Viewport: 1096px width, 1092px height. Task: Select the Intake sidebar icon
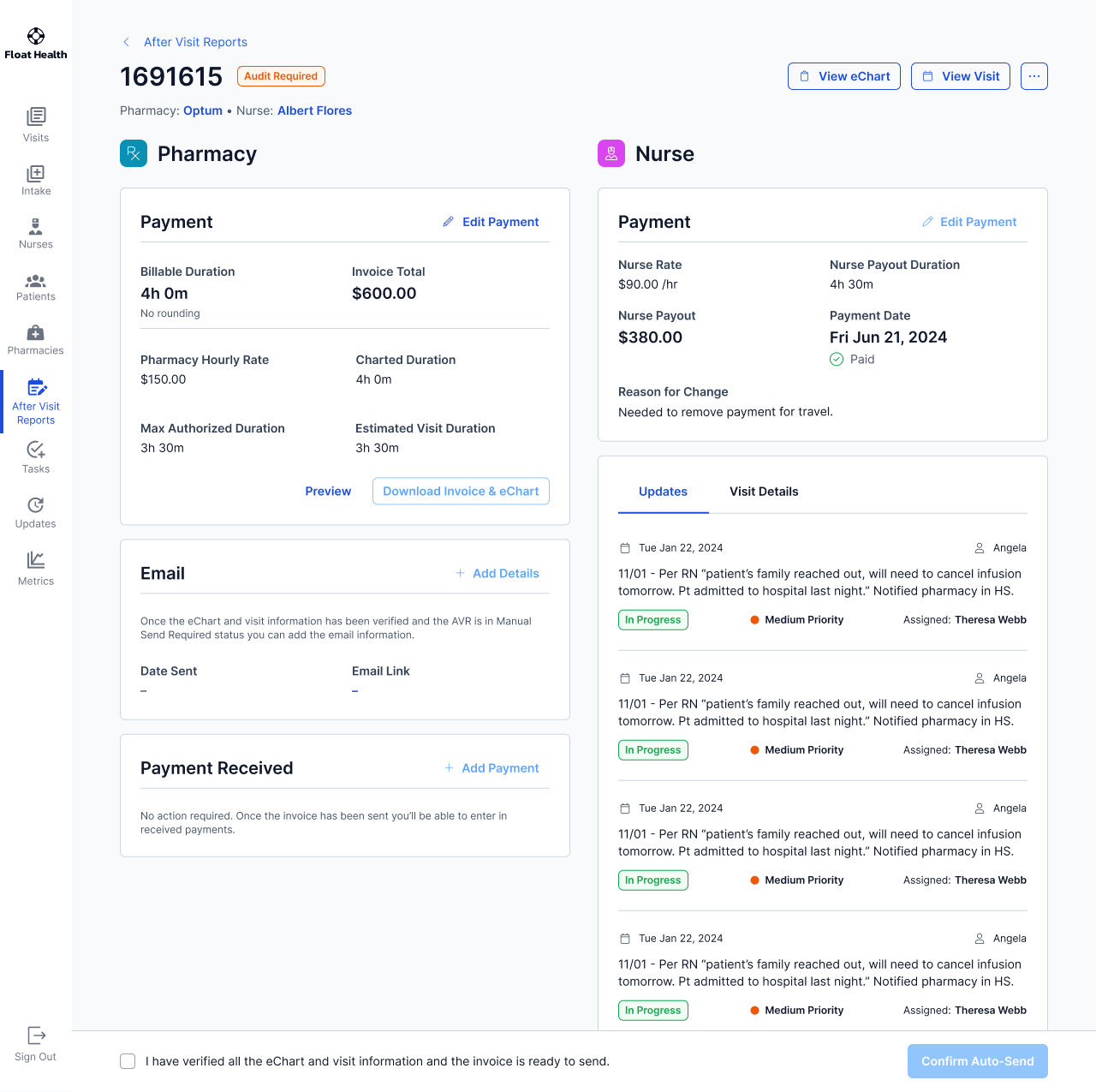tap(35, 180)
